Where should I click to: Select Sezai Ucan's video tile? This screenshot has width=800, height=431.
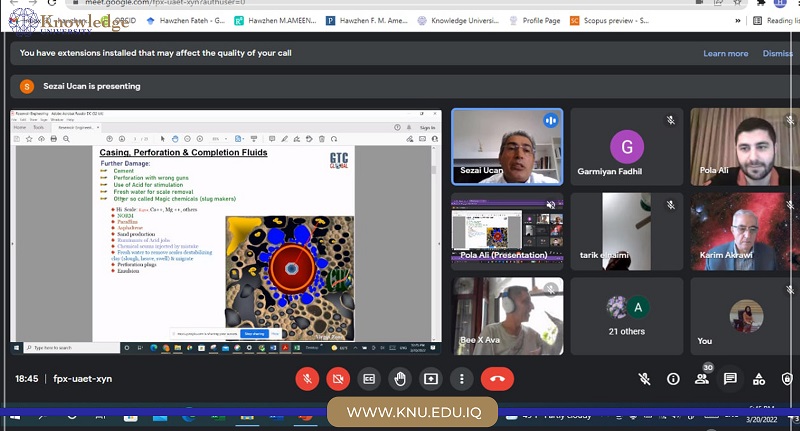508,146
